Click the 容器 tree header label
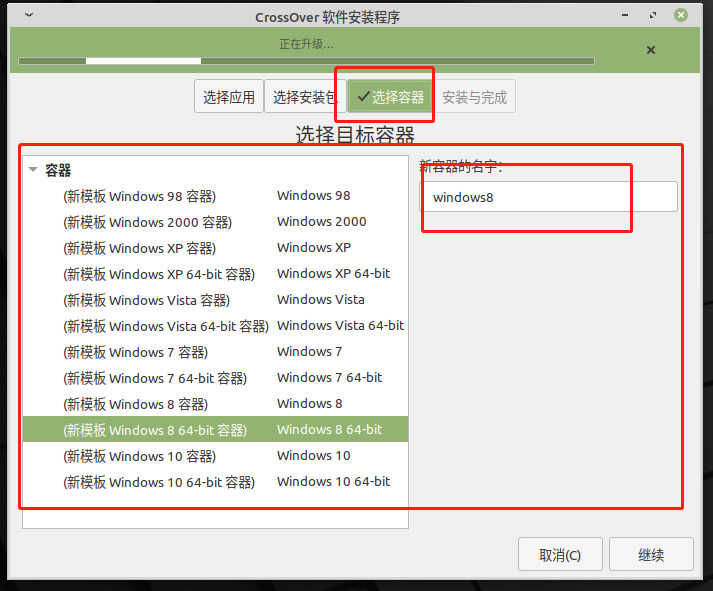The width and height of the screenshot is (713, 591). click(58, 170)
